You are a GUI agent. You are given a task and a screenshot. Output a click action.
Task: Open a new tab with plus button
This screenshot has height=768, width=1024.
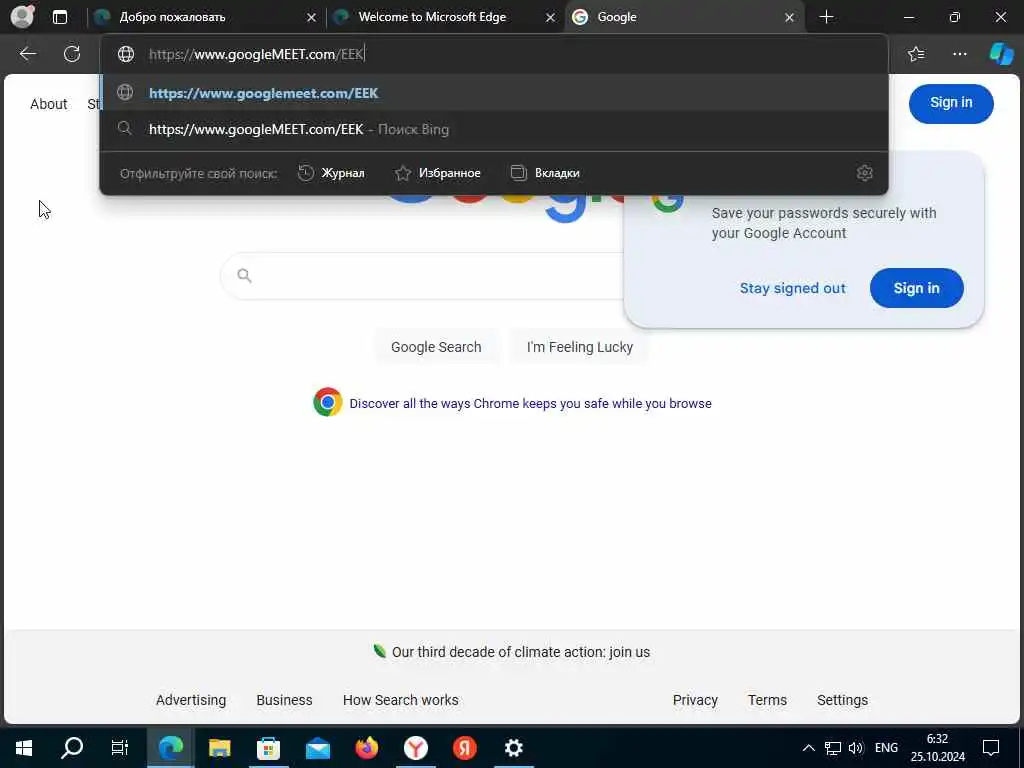(826, 17)
